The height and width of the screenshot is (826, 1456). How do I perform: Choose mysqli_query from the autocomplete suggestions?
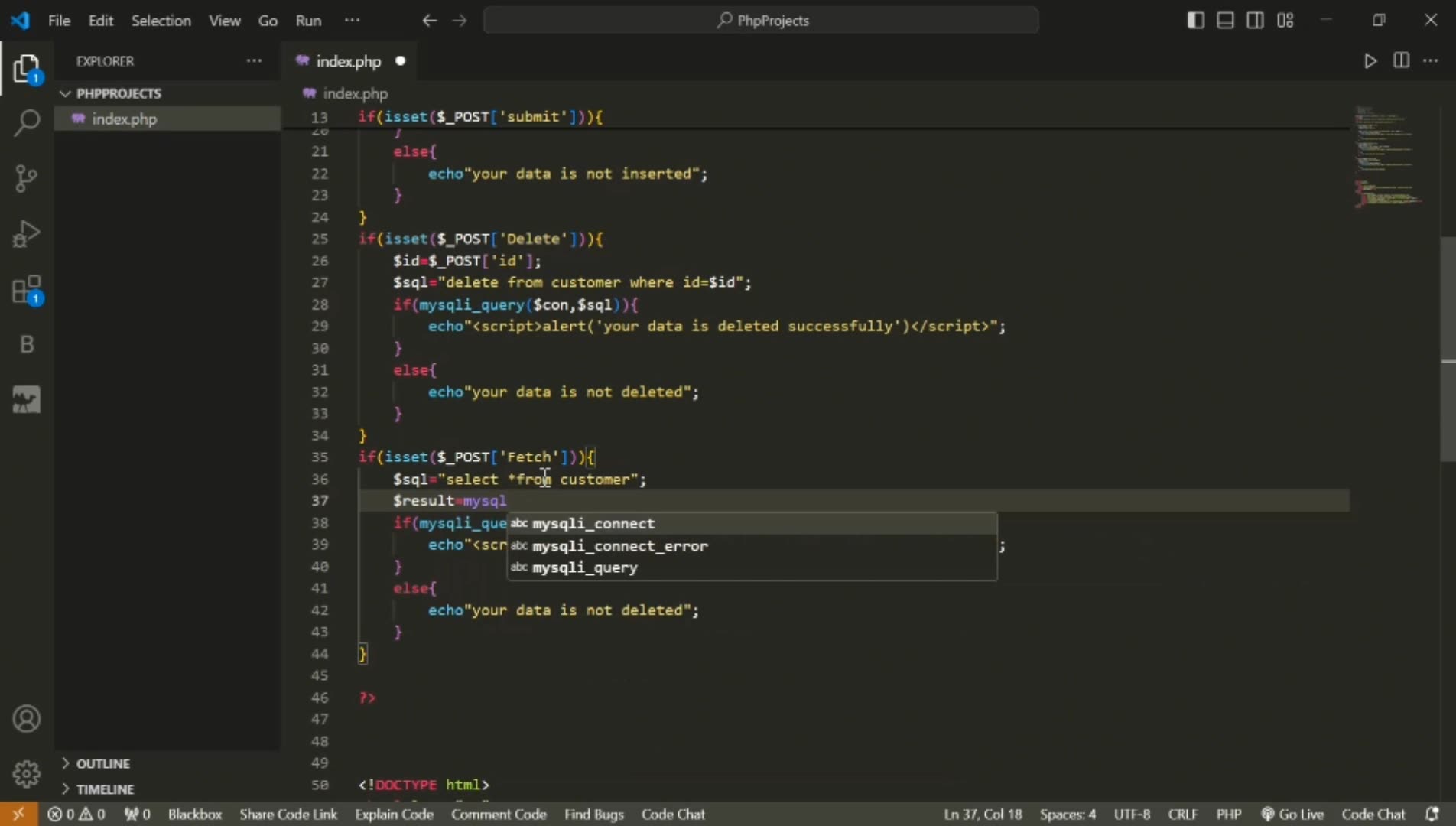[584, 567]
